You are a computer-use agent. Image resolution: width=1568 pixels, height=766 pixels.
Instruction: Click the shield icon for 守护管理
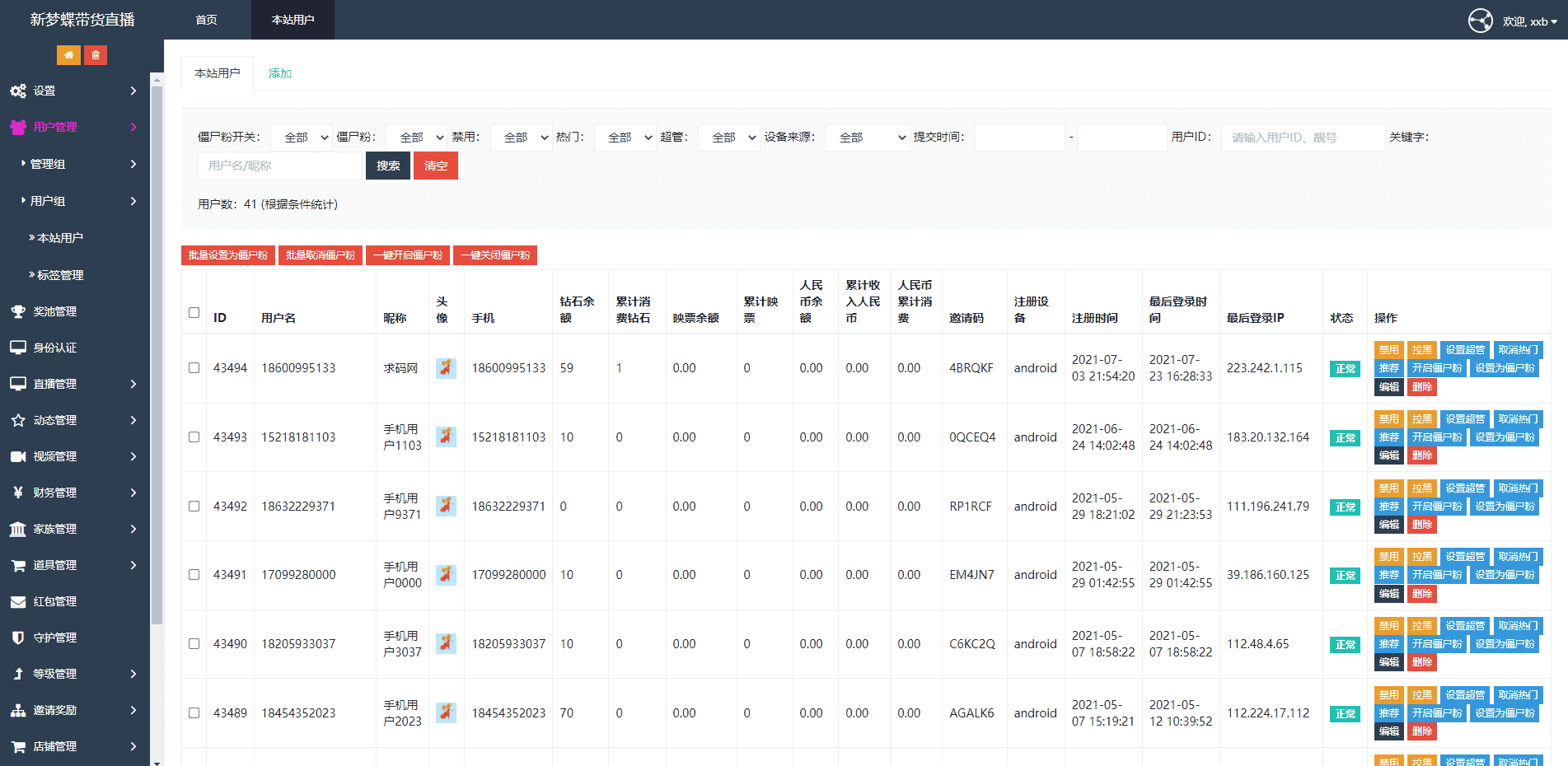pyautogui.click(x=17, y=638)
